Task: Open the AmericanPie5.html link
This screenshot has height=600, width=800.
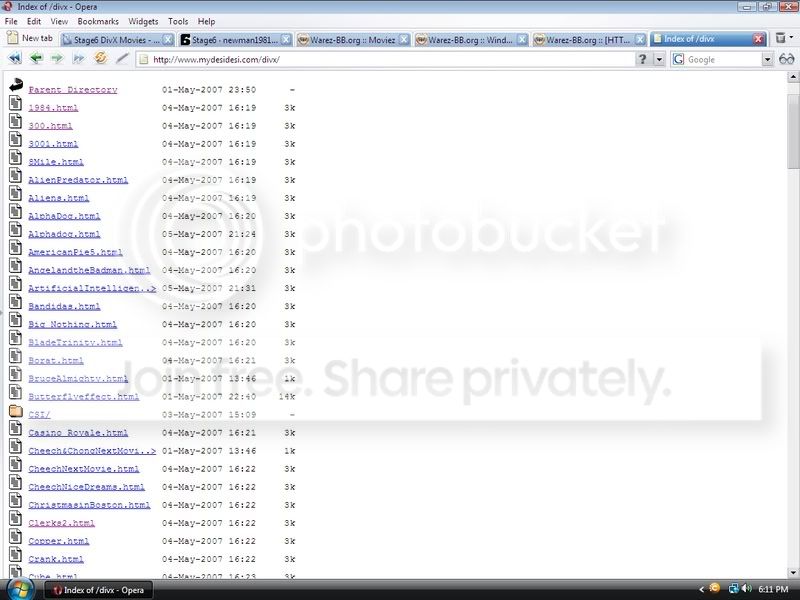Action: click(76, 252)
